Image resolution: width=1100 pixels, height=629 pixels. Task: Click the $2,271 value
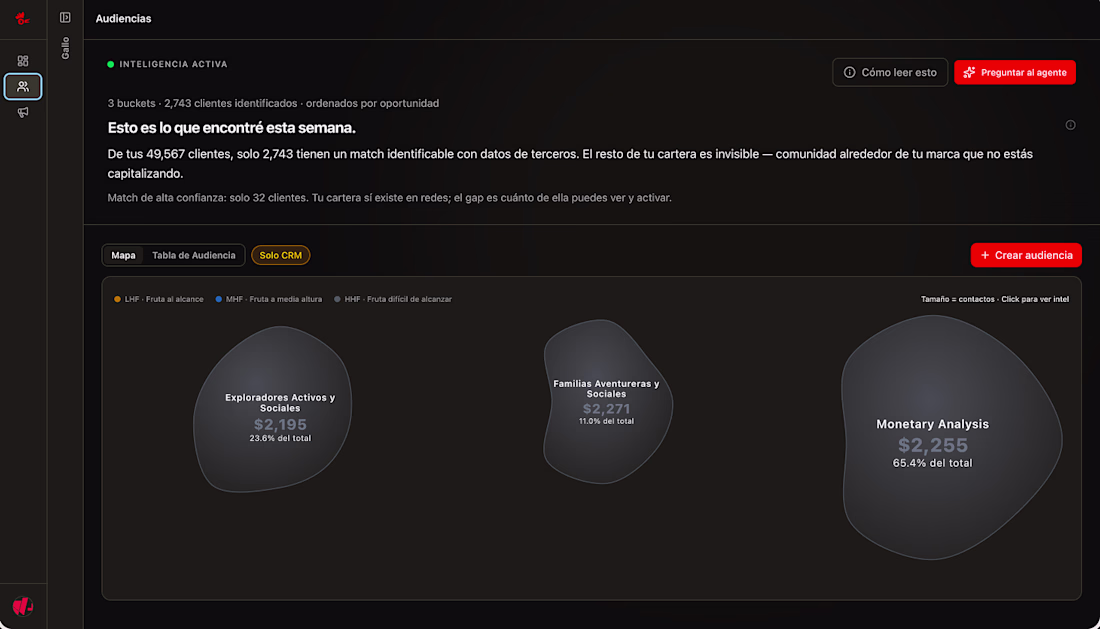(x=606, y=409)
